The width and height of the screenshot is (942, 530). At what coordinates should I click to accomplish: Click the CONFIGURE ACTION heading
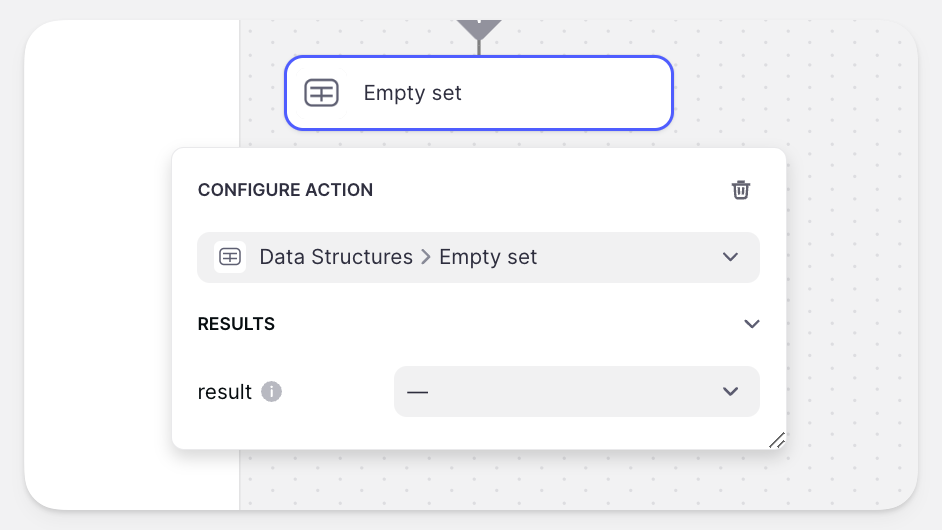pos(285,190)
